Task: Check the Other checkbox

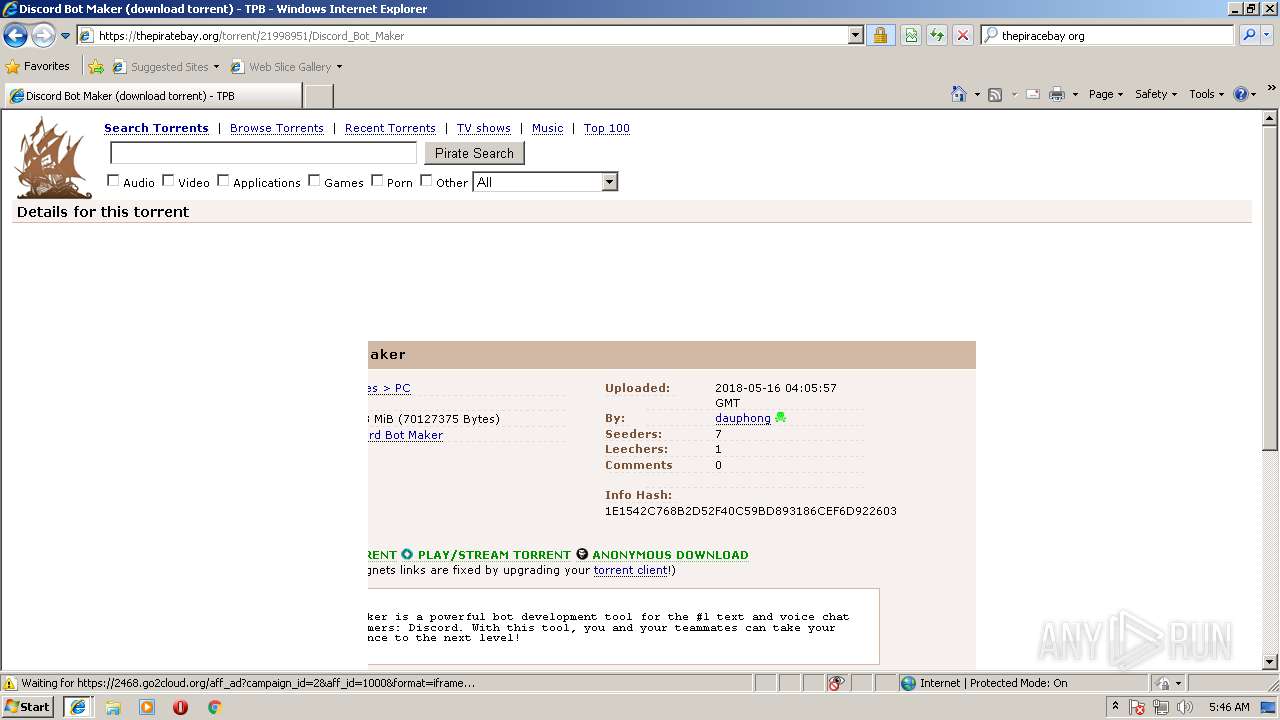Action: [426, 181]
